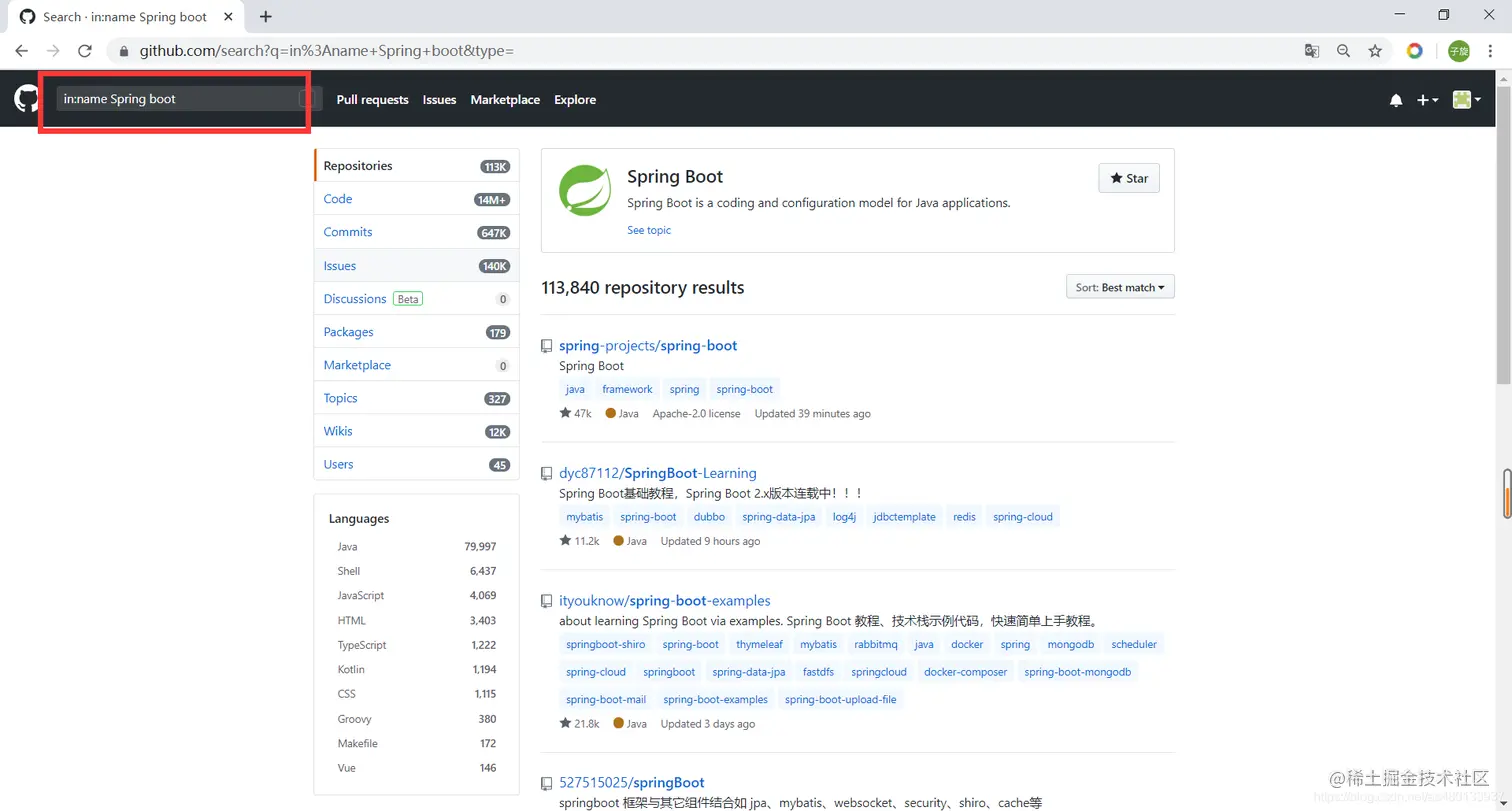1512x811 pixels.
Task: Star the Spring Boot topic
Action: click(x=1129, y=178)
